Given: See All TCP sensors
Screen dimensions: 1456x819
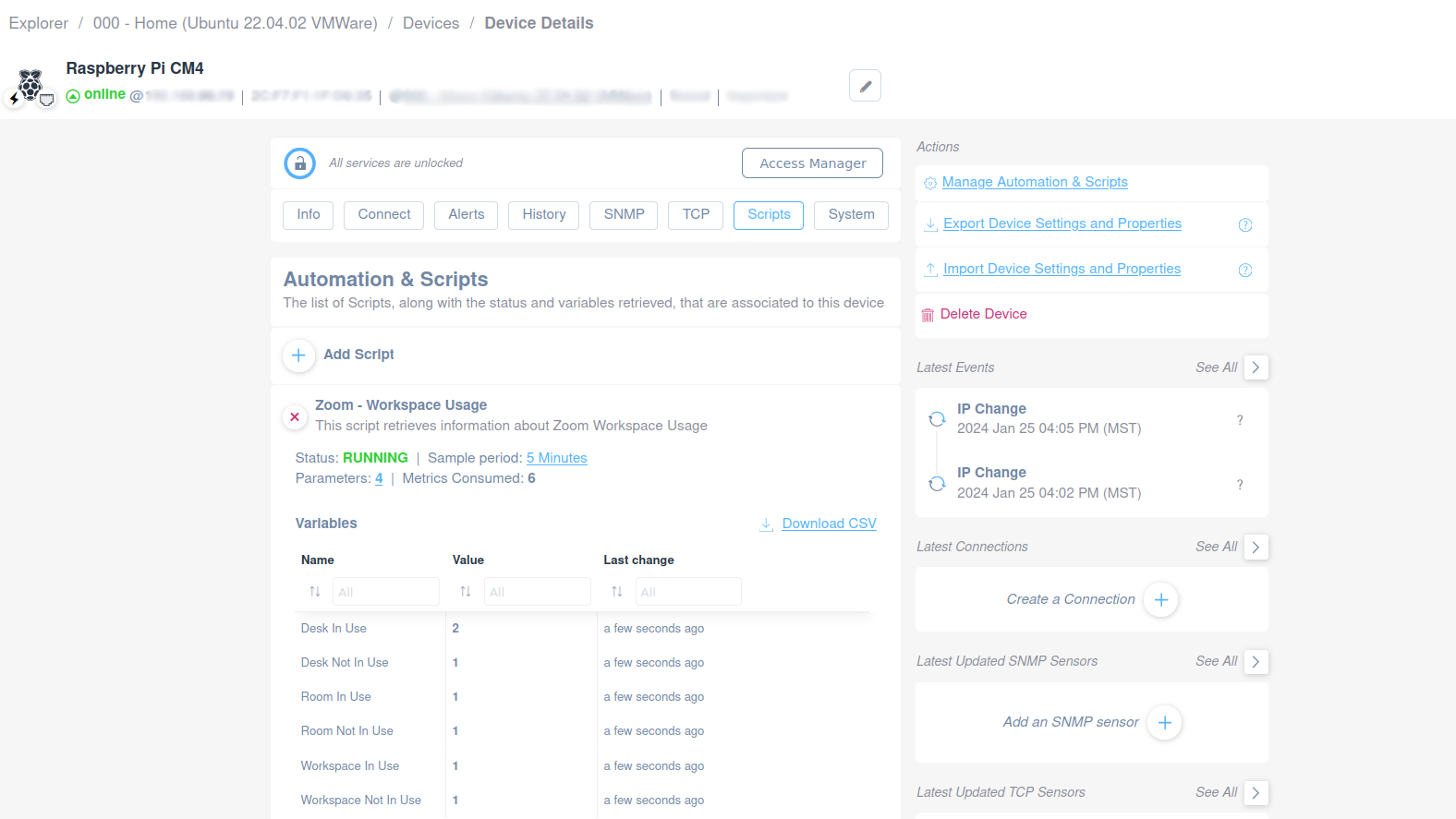Looking at the screenshot, I should pyautogui.click(x=1216, y=793).
